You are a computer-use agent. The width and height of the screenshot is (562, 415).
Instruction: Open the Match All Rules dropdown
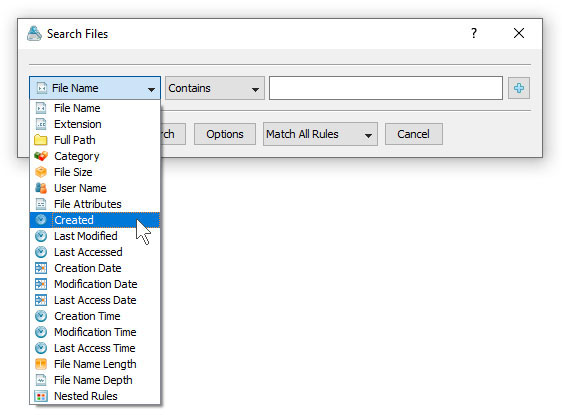tap(320, 134)
